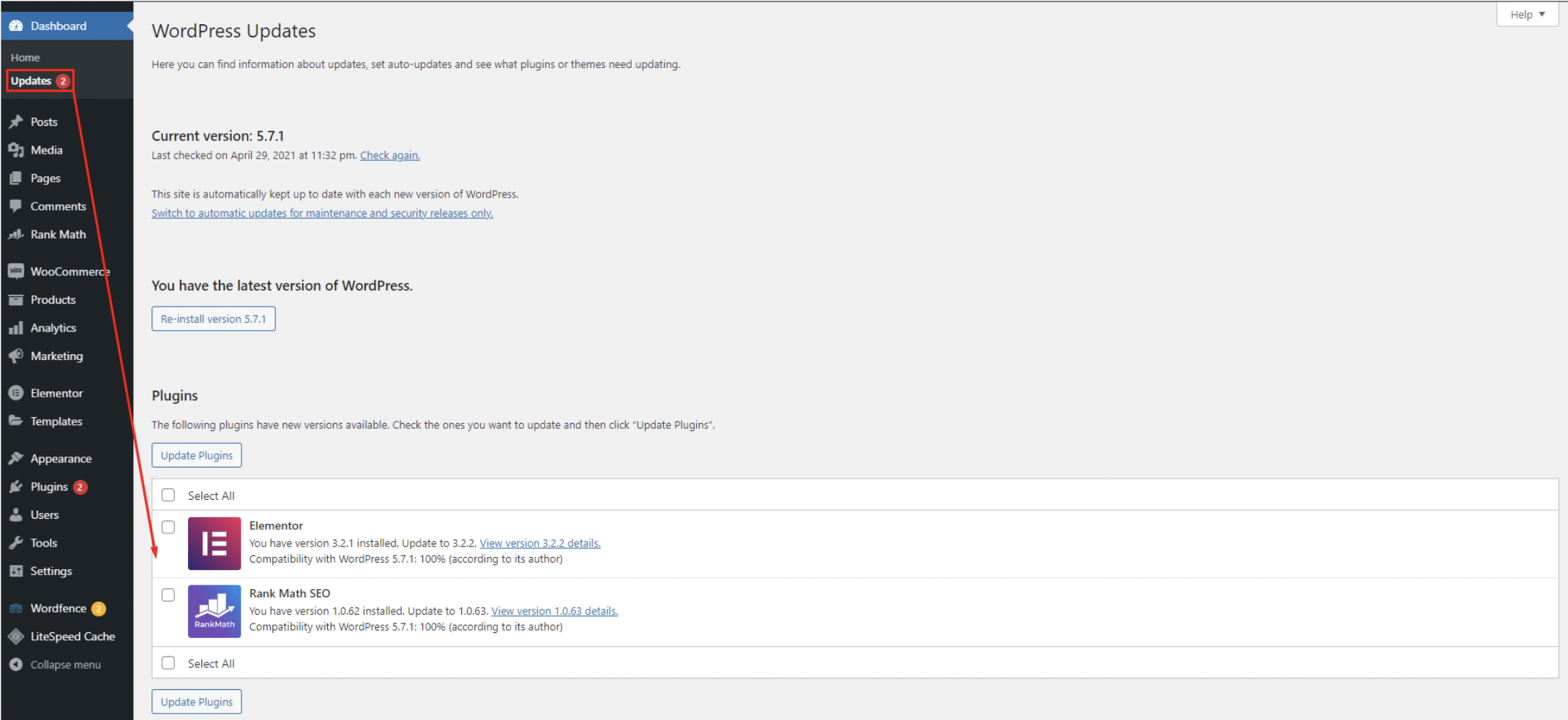Click the top Update Plugins button
Viewport: 1568px width, 720px height.
tap(197, 455)
